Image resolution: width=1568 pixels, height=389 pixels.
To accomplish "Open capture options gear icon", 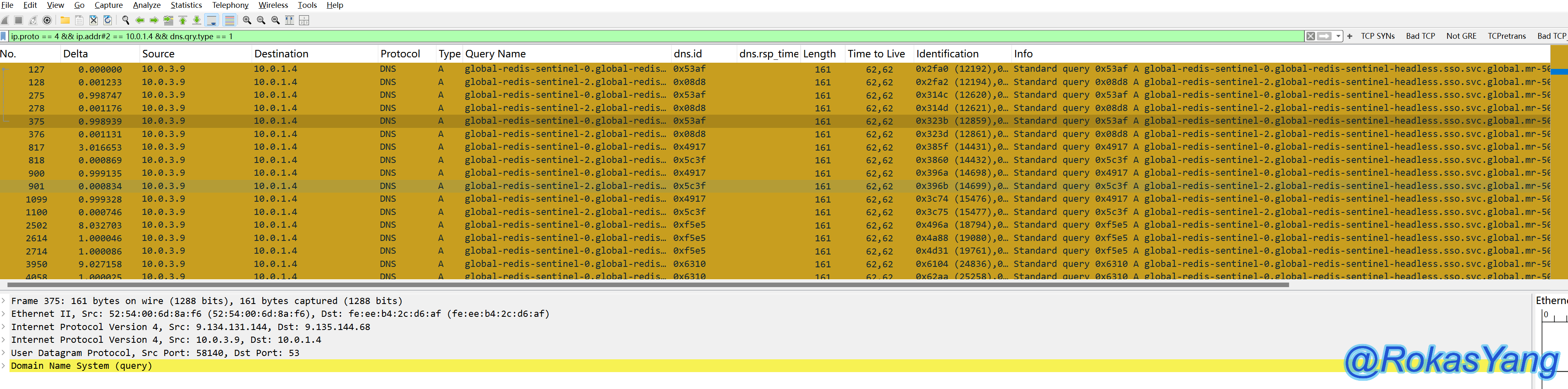I will pos(47,20).
